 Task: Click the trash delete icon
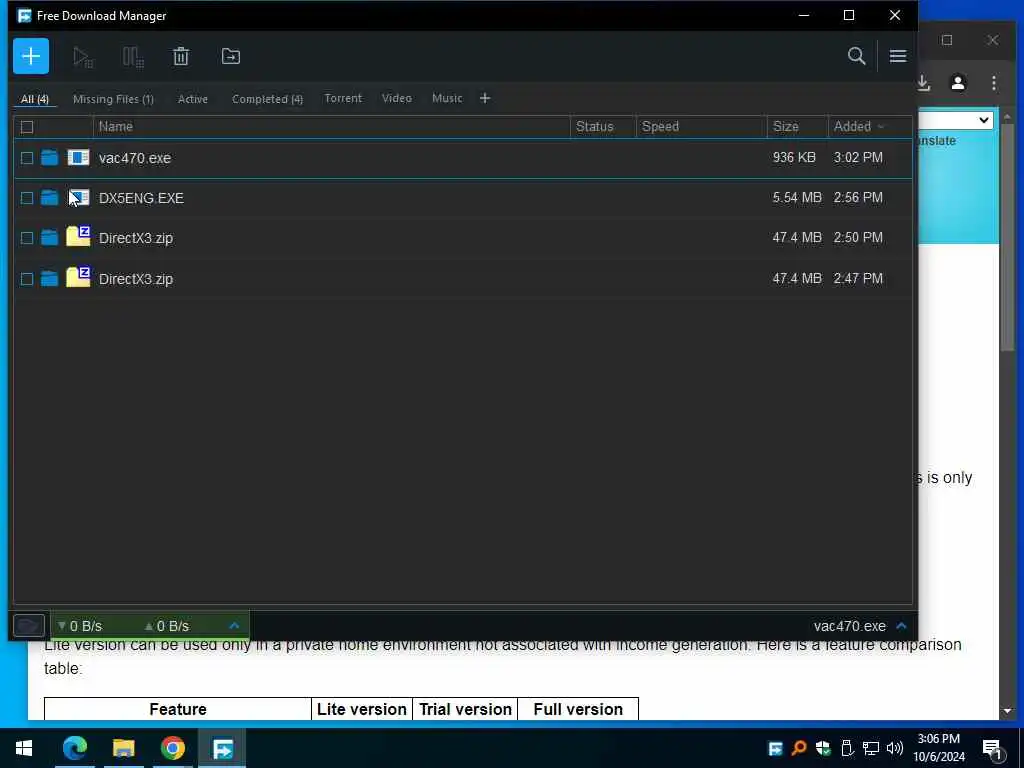tap(181, 56)
